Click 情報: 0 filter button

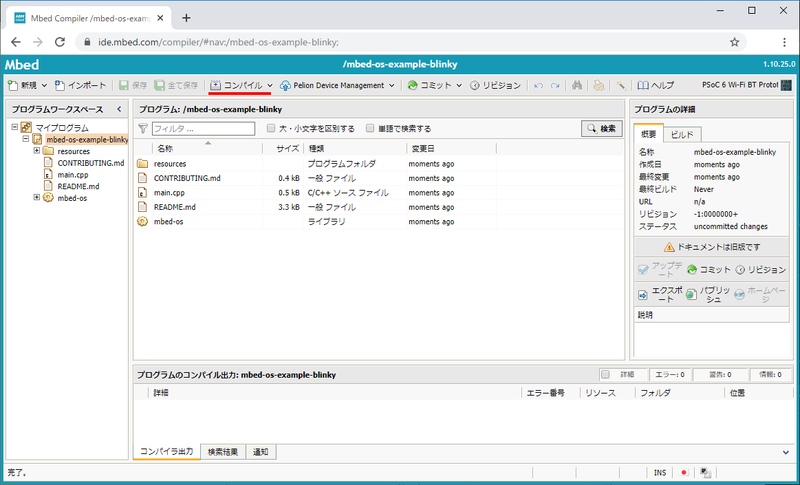770,374
